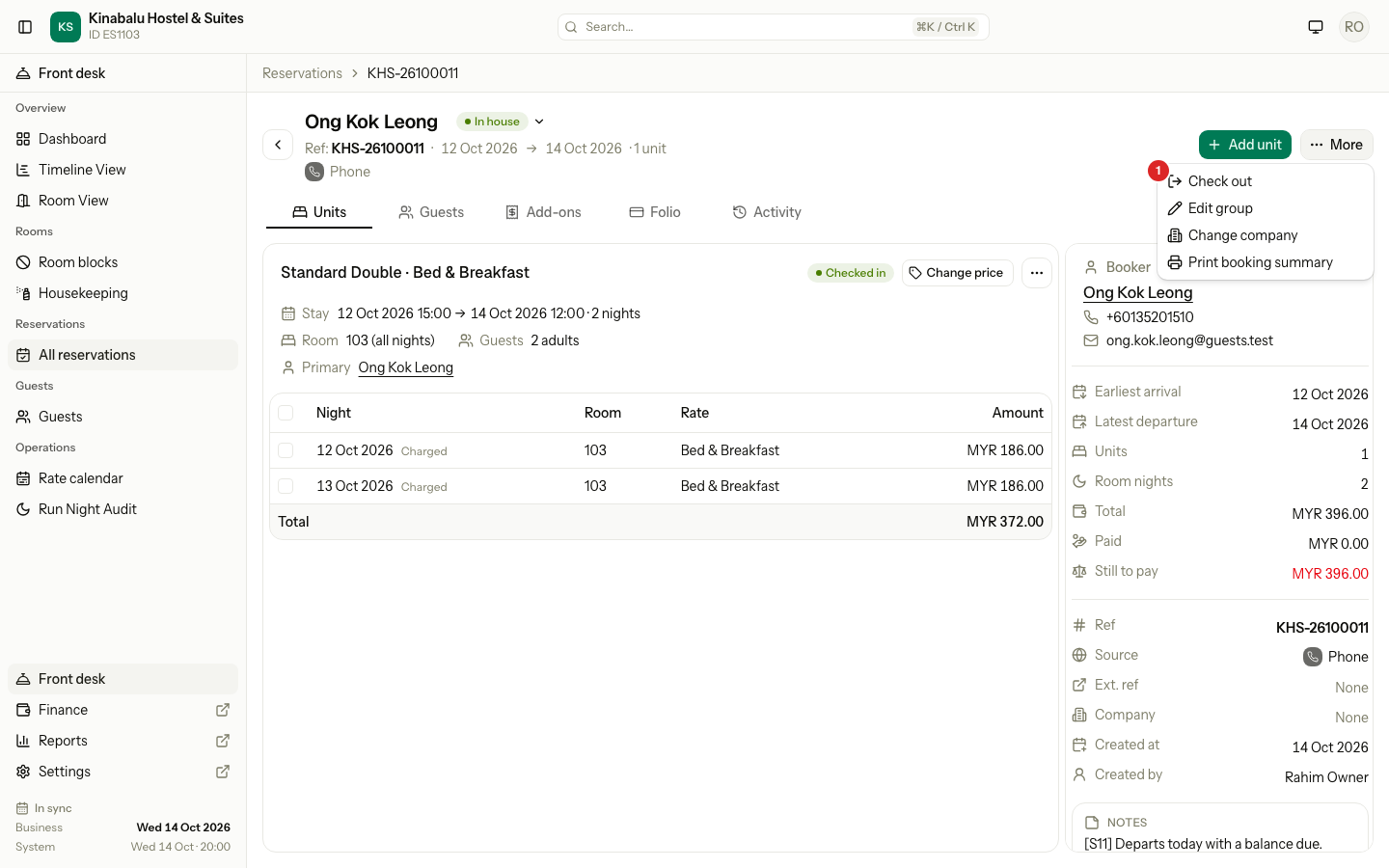
Task: Switch to the Folio tab
Action: pos(655,212)
